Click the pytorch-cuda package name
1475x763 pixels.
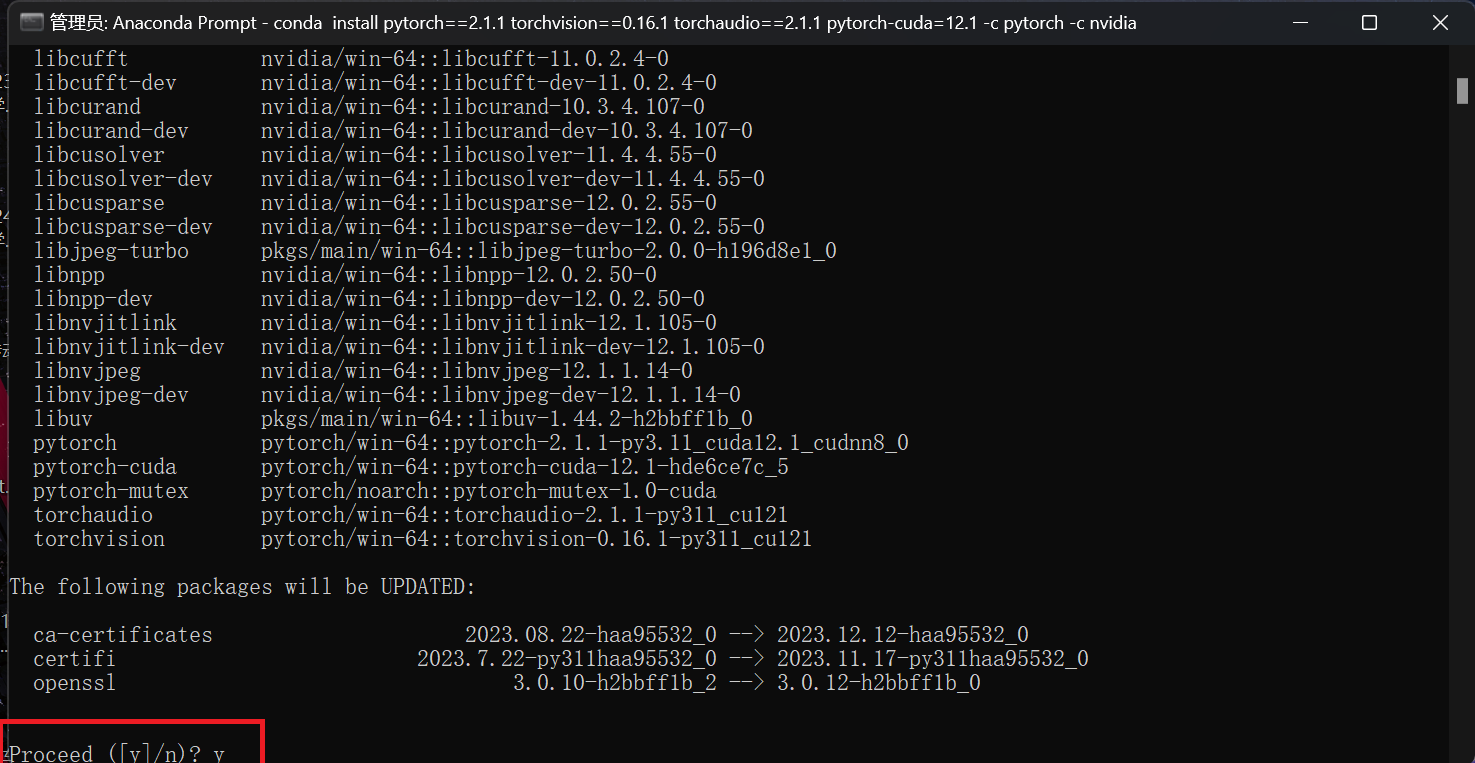[x=105, y=467]
